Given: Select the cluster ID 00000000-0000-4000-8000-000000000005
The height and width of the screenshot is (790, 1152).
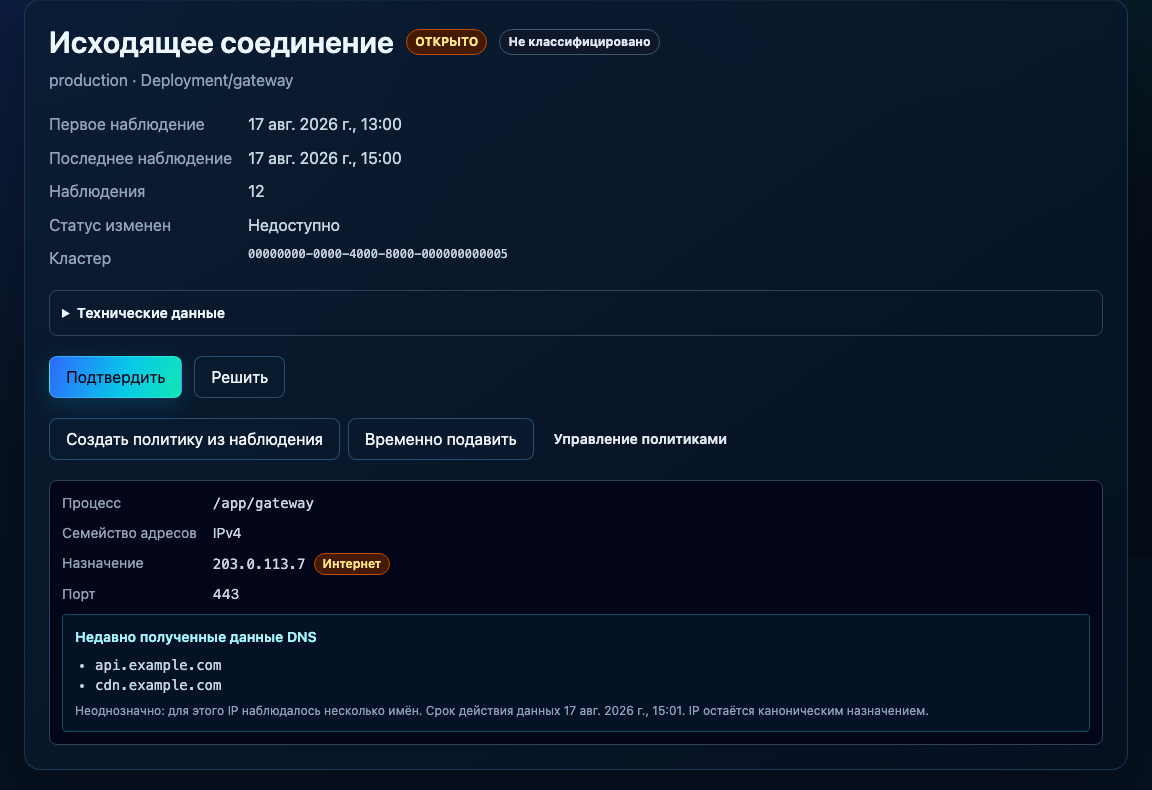Looking at the screenshot, I should click(x=378, y=254).
